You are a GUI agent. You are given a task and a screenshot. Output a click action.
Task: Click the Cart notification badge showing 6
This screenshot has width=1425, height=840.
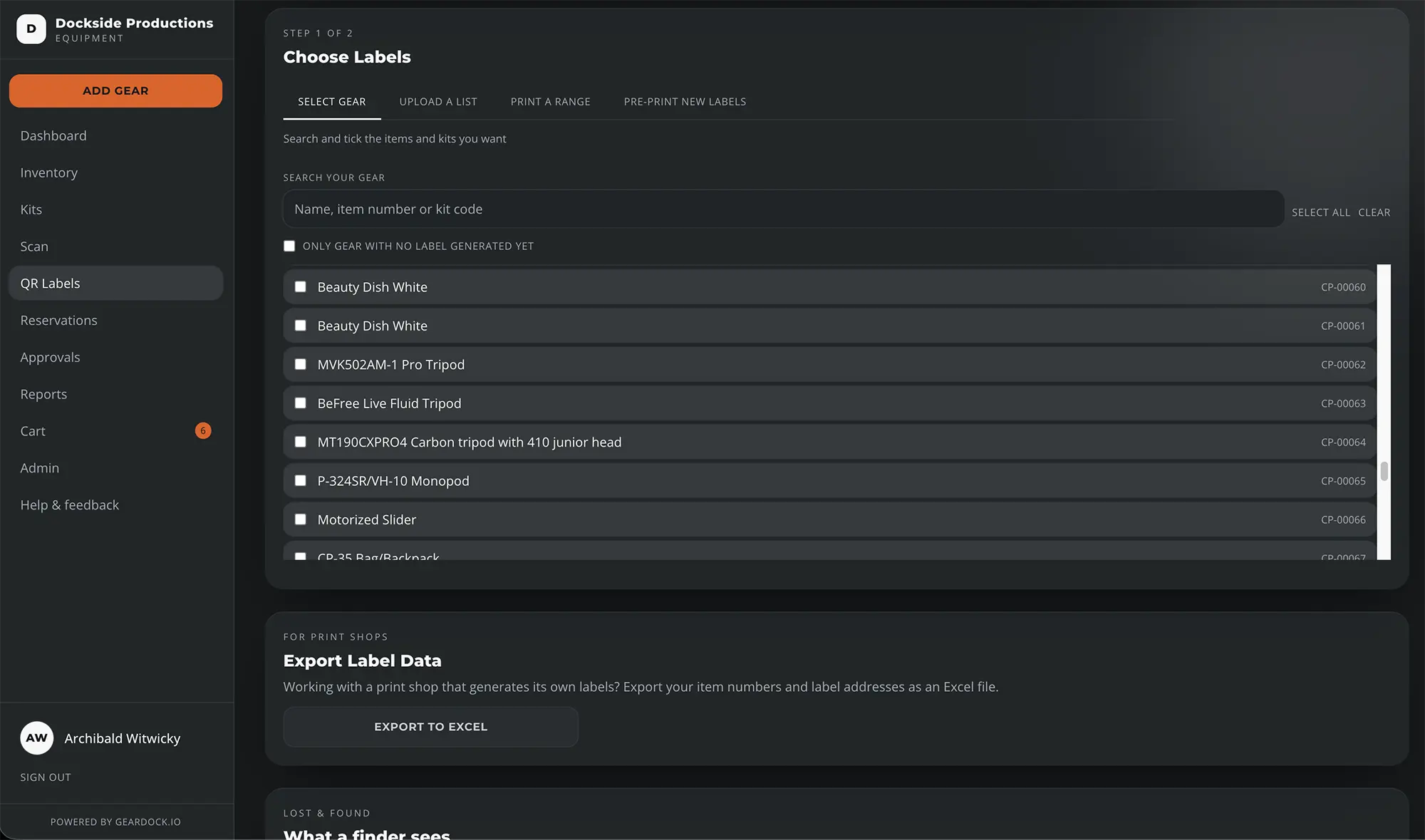click(203, 430)
